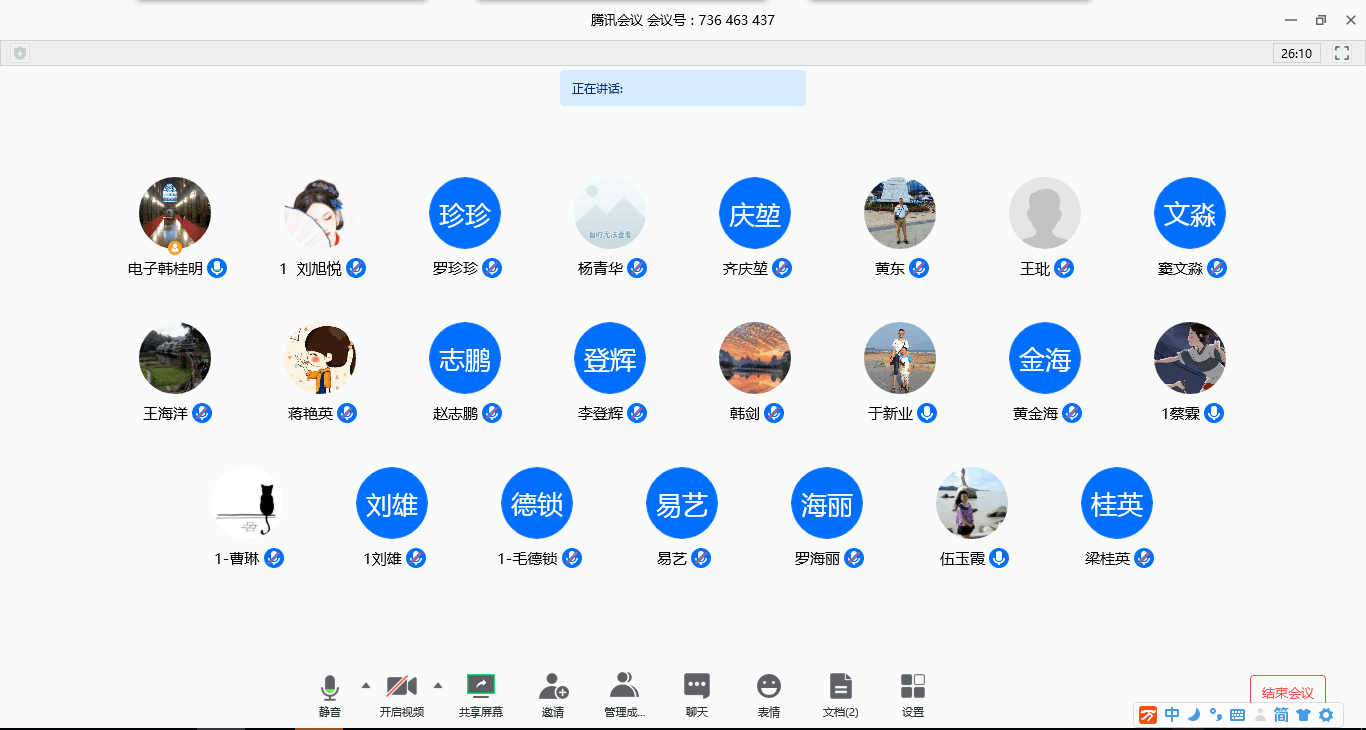This screenshot has width=1366, height=730.
Task: Select 黄东's participant avatar
Action: (x=900, y=213)
